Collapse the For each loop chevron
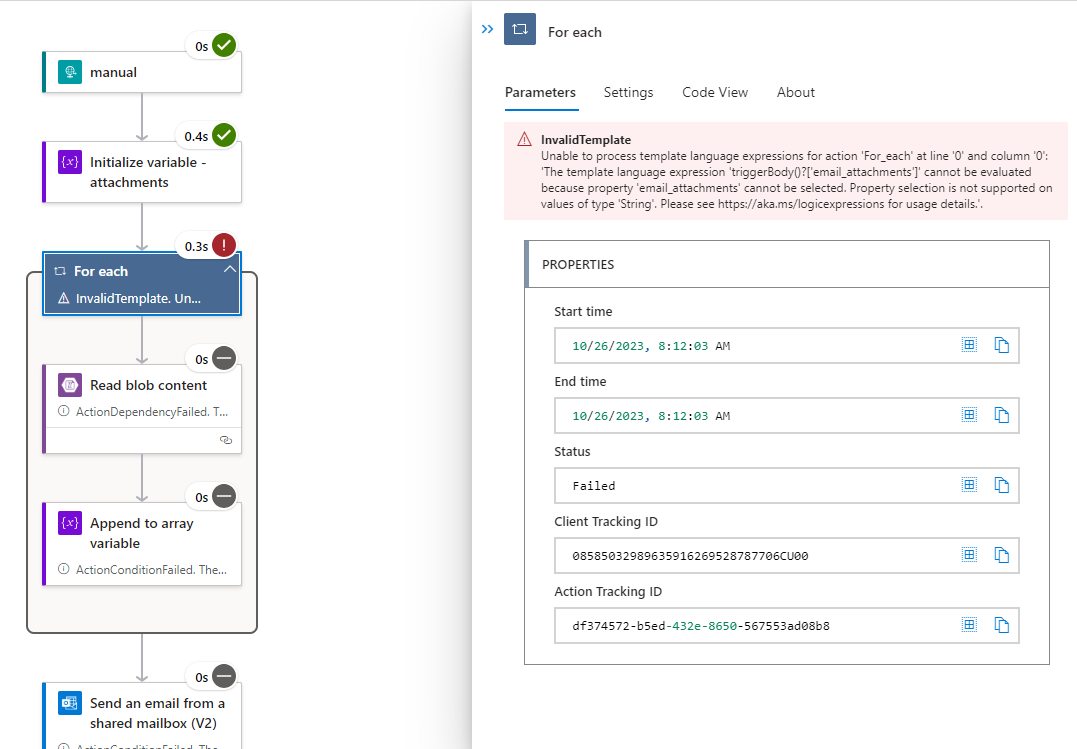This screenshot has height=749, width=1077. (230, 268)
